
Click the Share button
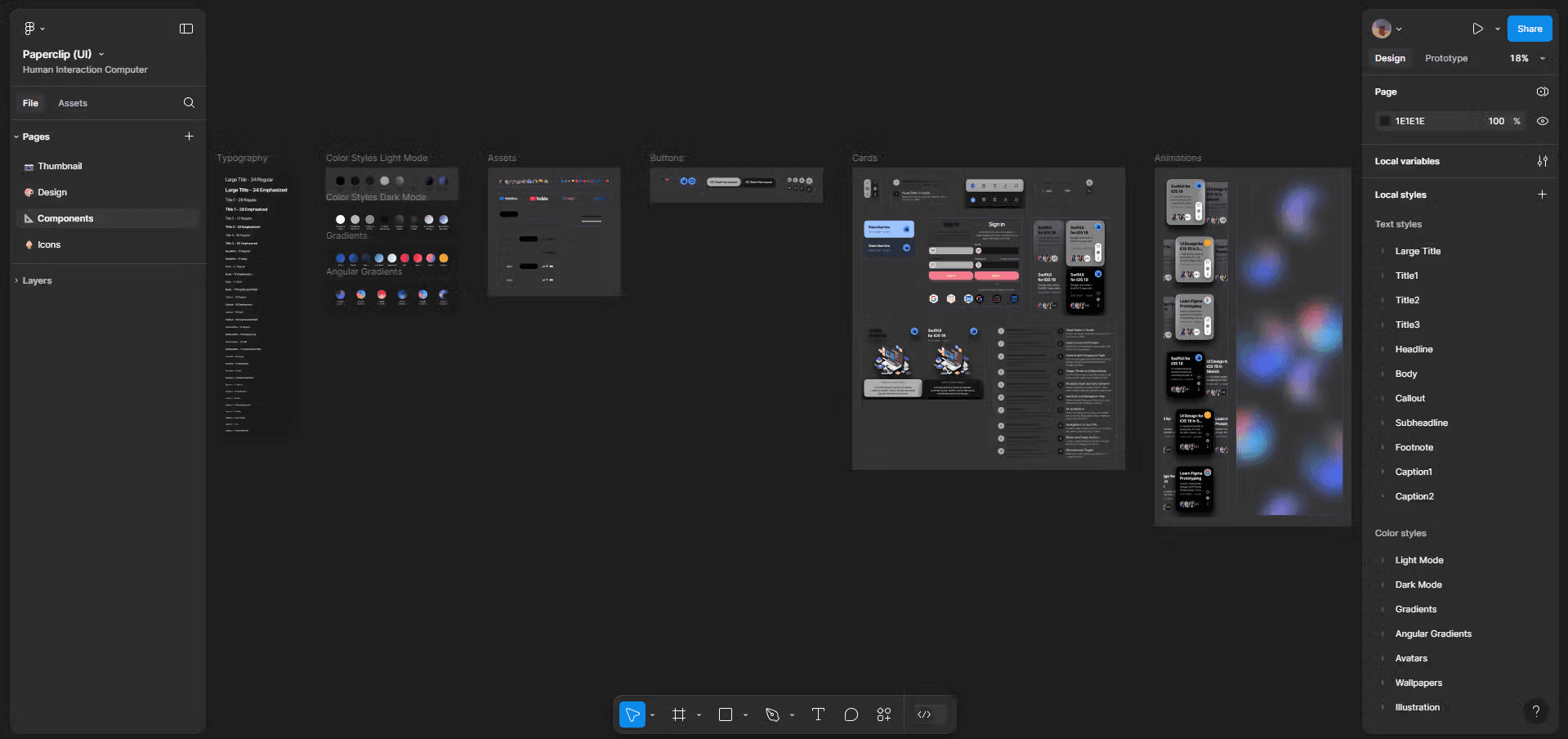[1529, 29]
